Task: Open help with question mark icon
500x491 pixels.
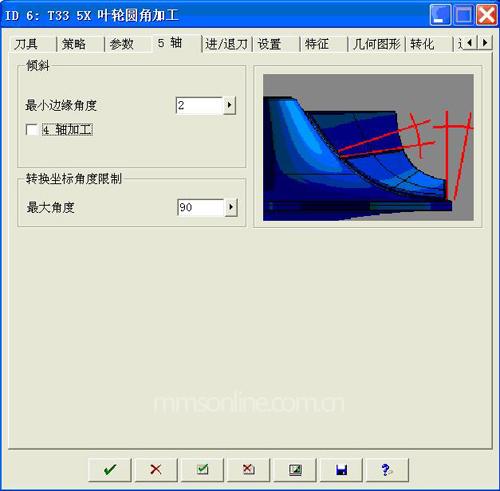Action: tap(387, 470)
